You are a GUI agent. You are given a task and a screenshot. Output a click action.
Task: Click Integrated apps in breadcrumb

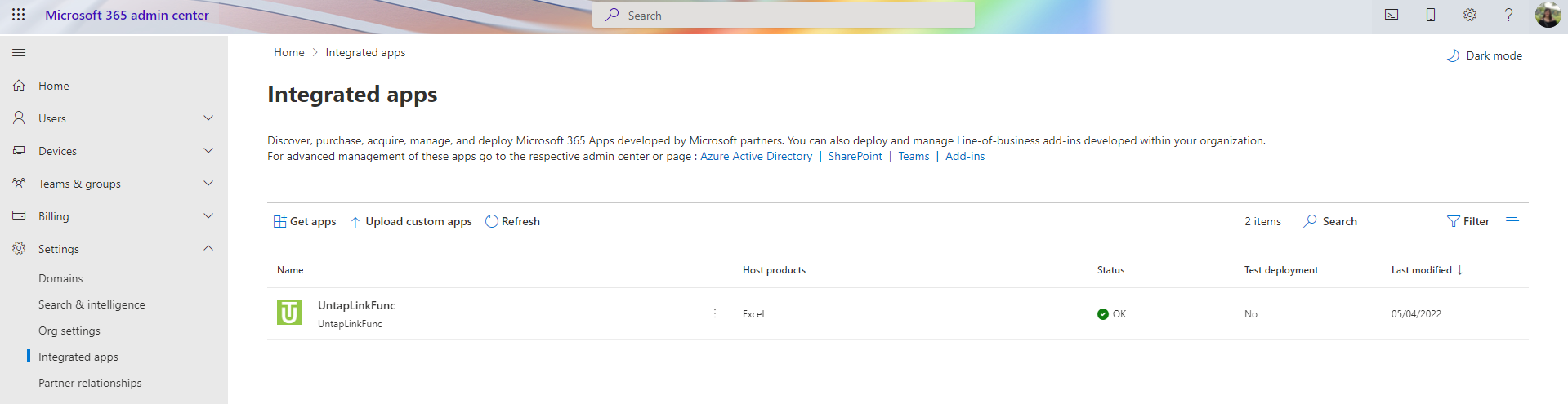[365, 52]
